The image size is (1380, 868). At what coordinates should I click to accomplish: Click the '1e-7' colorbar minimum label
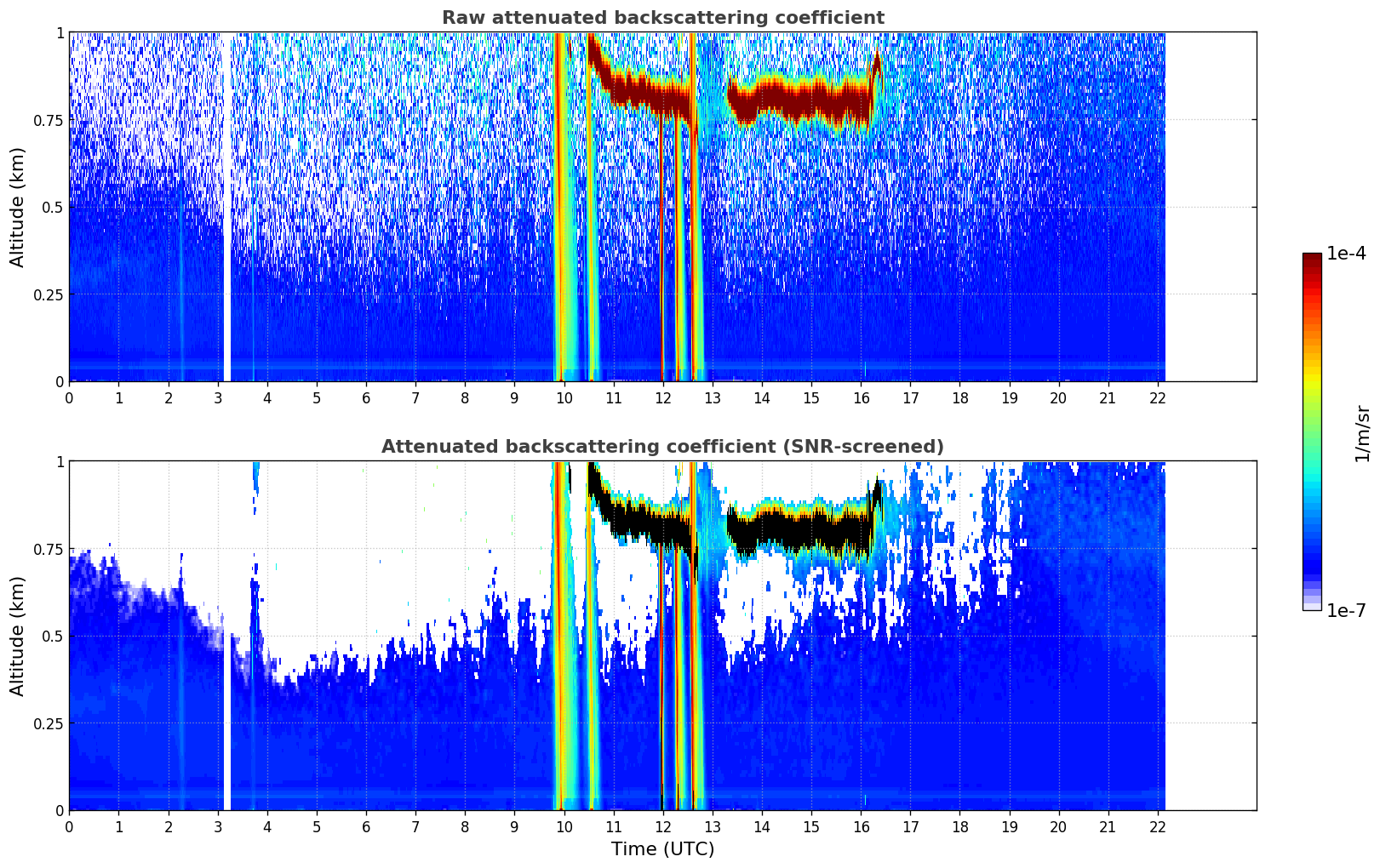(x=1346, y=611)
